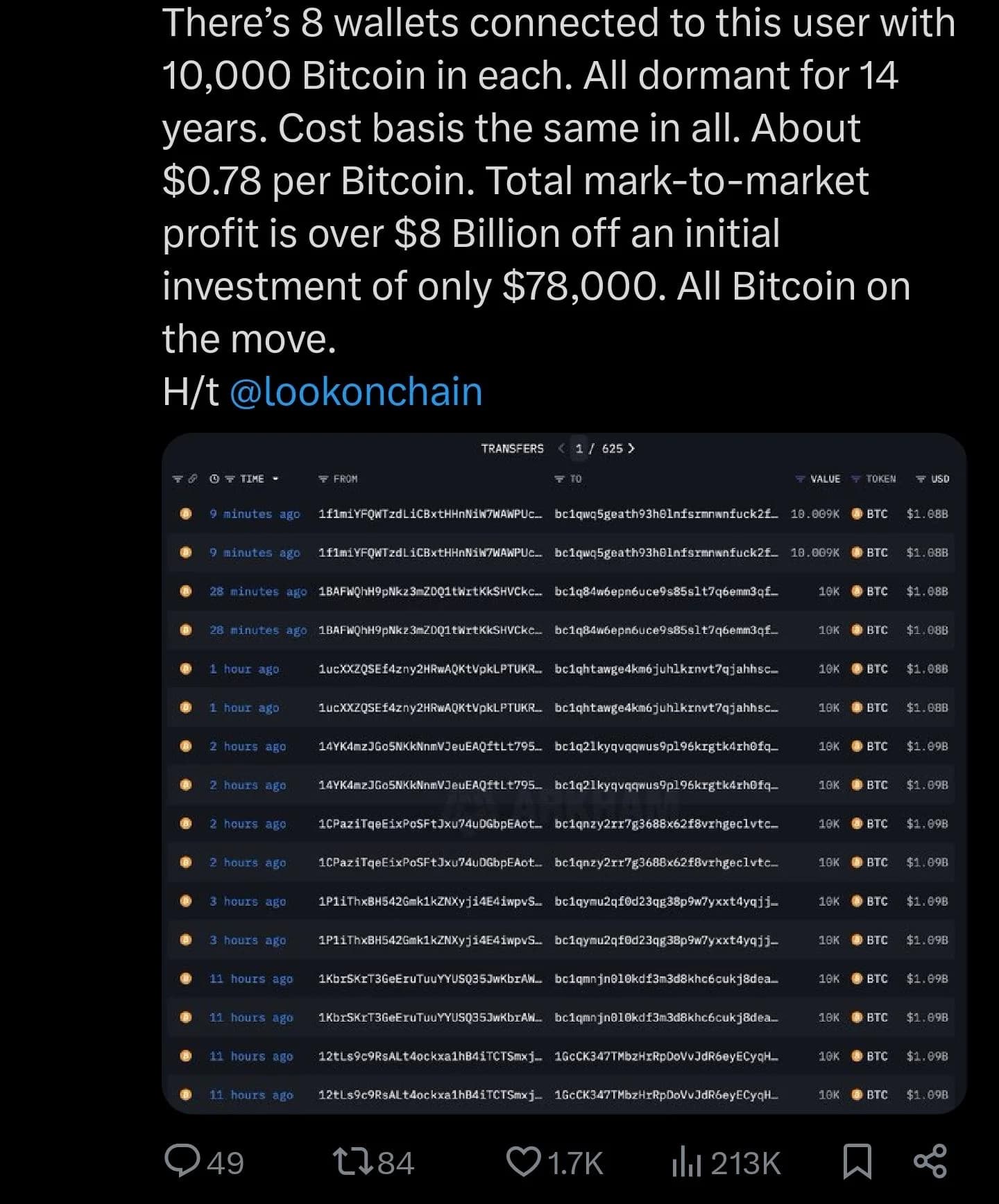The width and height of the screenshot is (999, 1204).
Task: Bookmark this post
Action: click(x=857, y=1162)
